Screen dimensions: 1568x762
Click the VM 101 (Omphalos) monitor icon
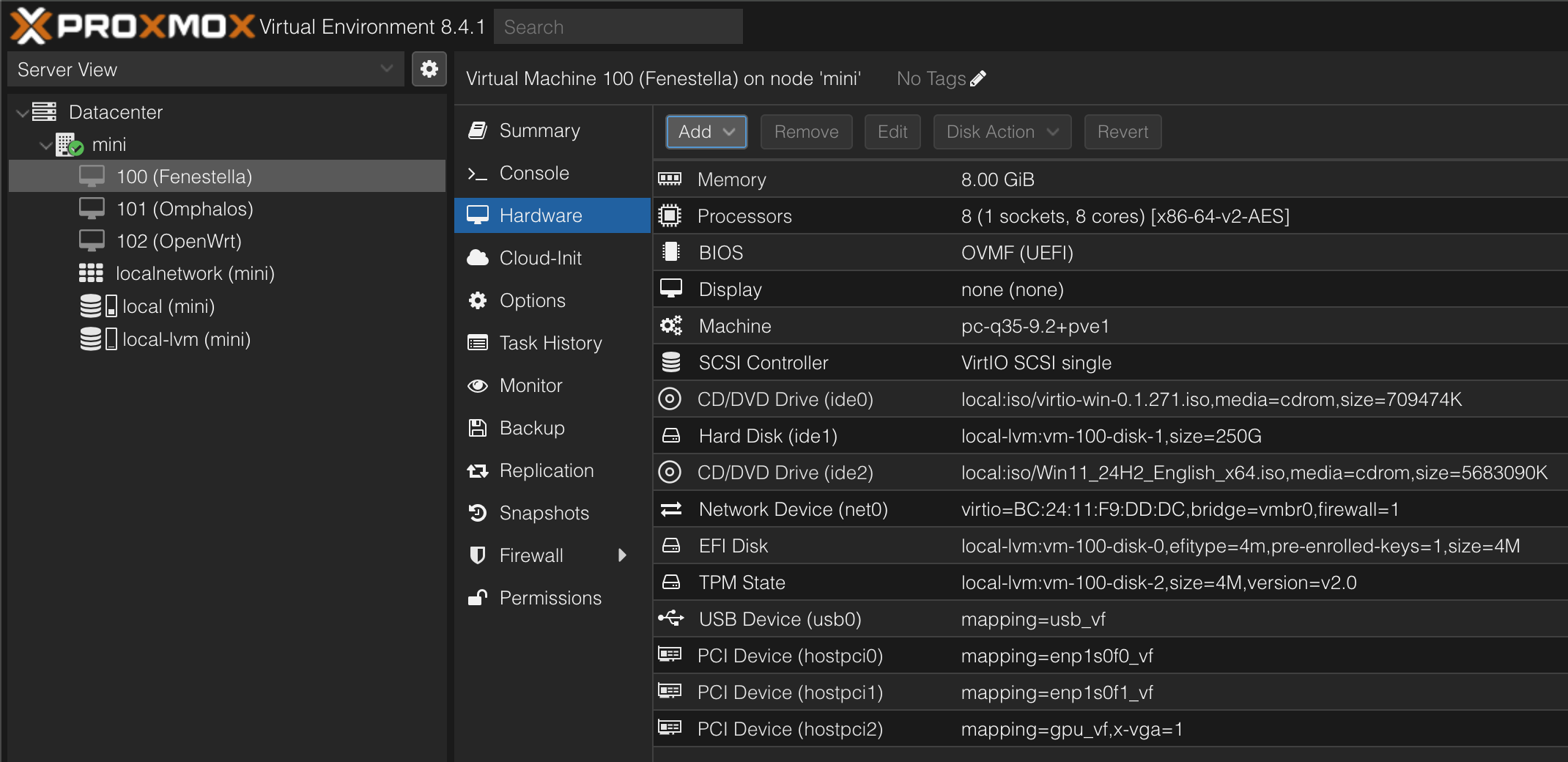pyautogui.click(x=92, y=209)
